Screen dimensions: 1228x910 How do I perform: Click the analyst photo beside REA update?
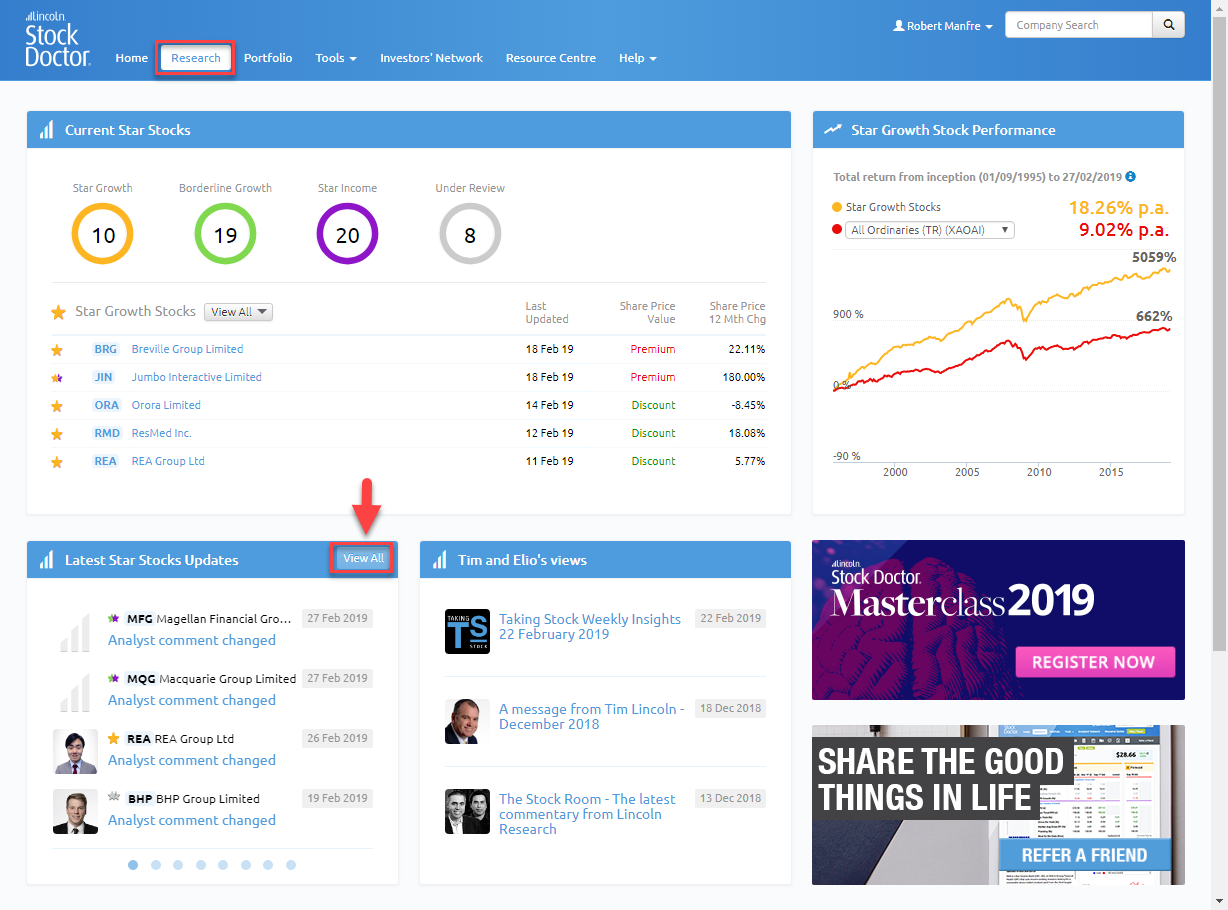[75, 751]
